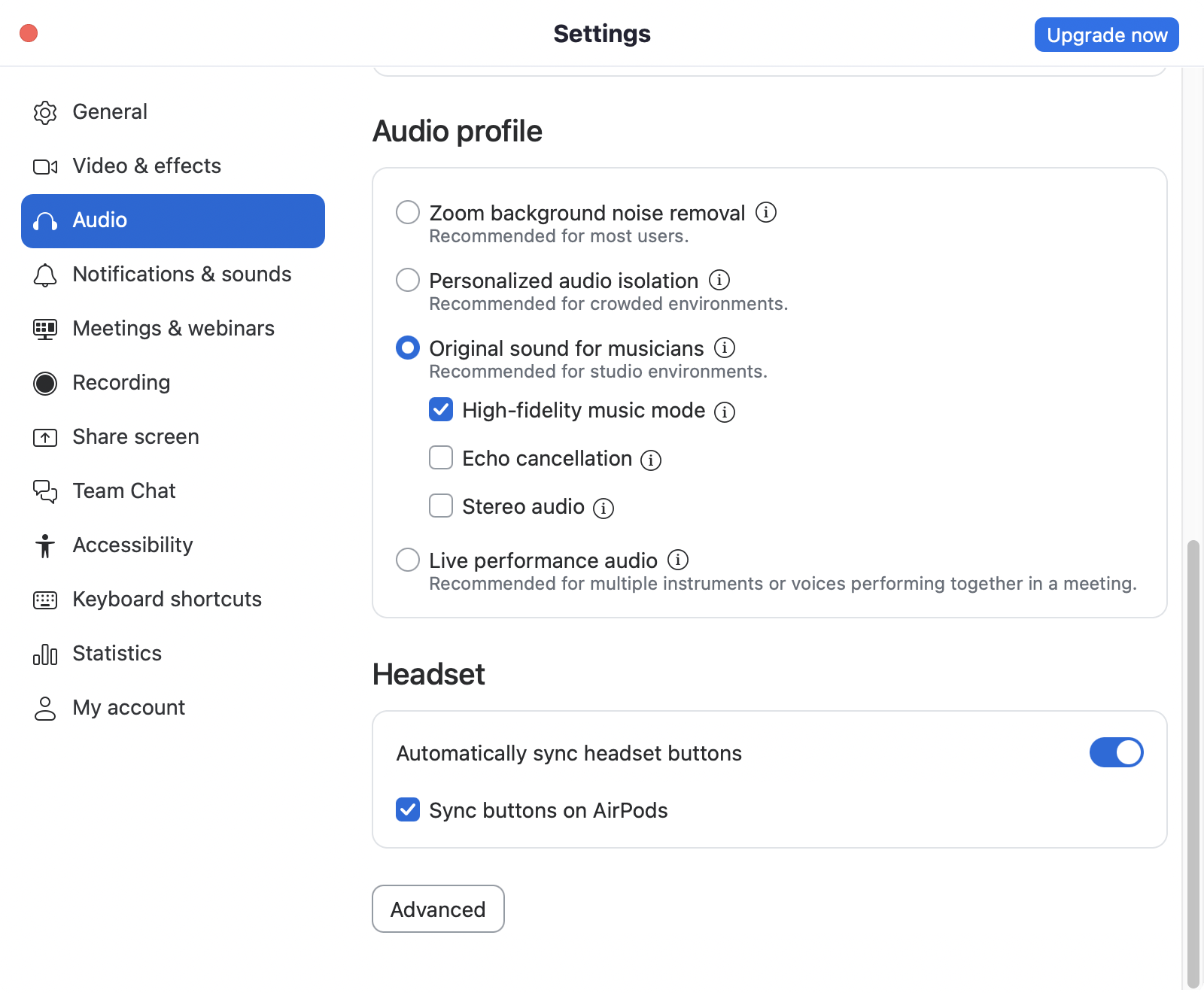Click the Recording circle icon
Screen dimensions: 1204x993
(x=45, y=383)
